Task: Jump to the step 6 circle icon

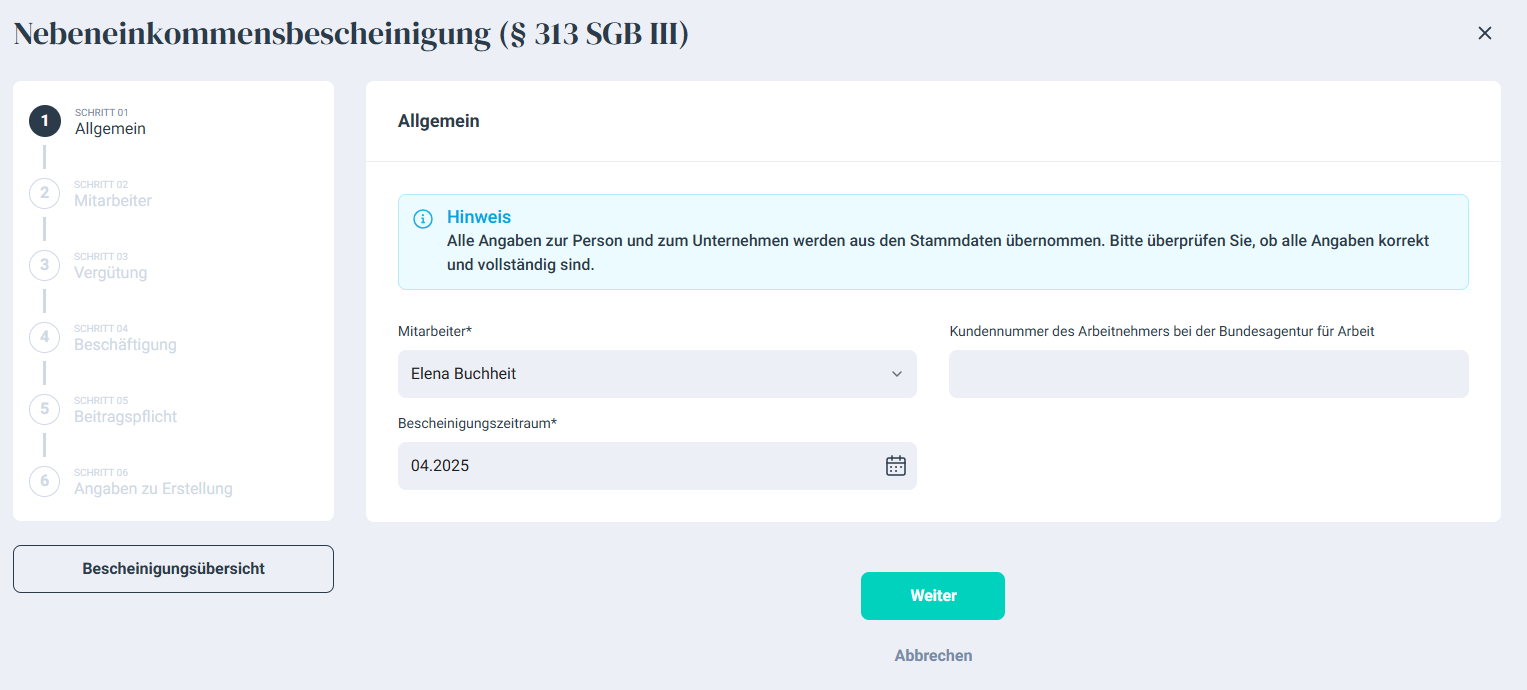Action: [45, 481]
